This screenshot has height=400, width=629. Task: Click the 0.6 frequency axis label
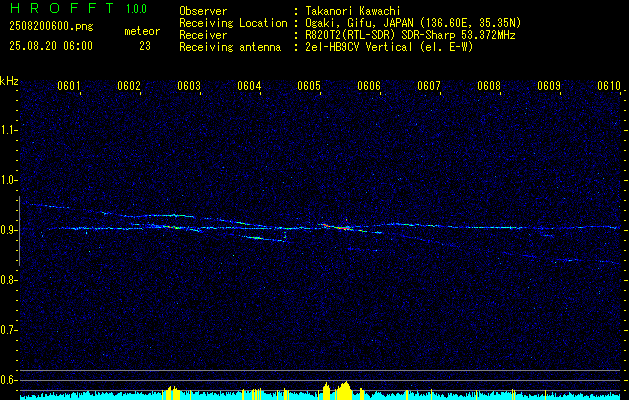8,380
